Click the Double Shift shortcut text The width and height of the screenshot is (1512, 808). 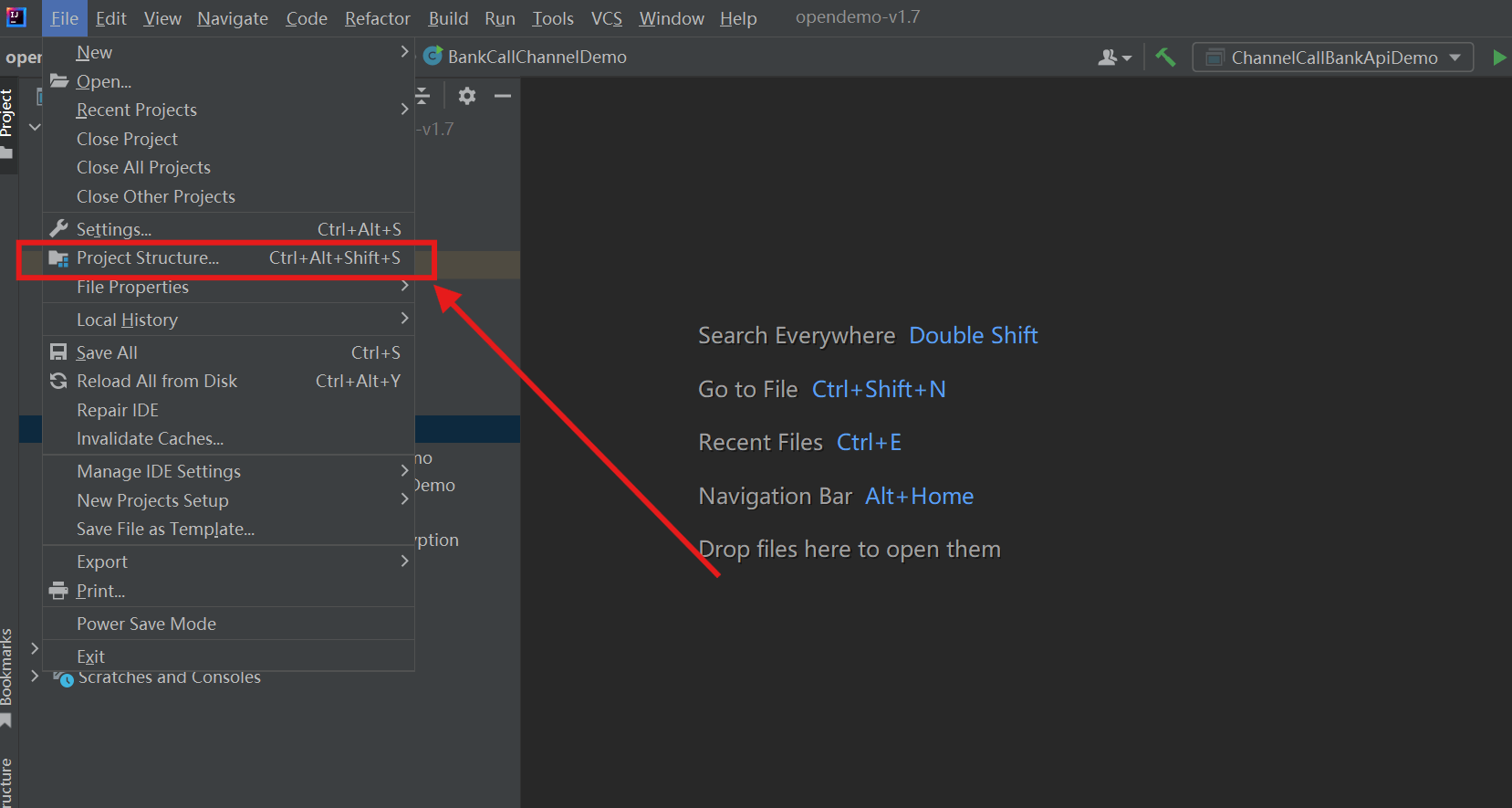(974, 336)
